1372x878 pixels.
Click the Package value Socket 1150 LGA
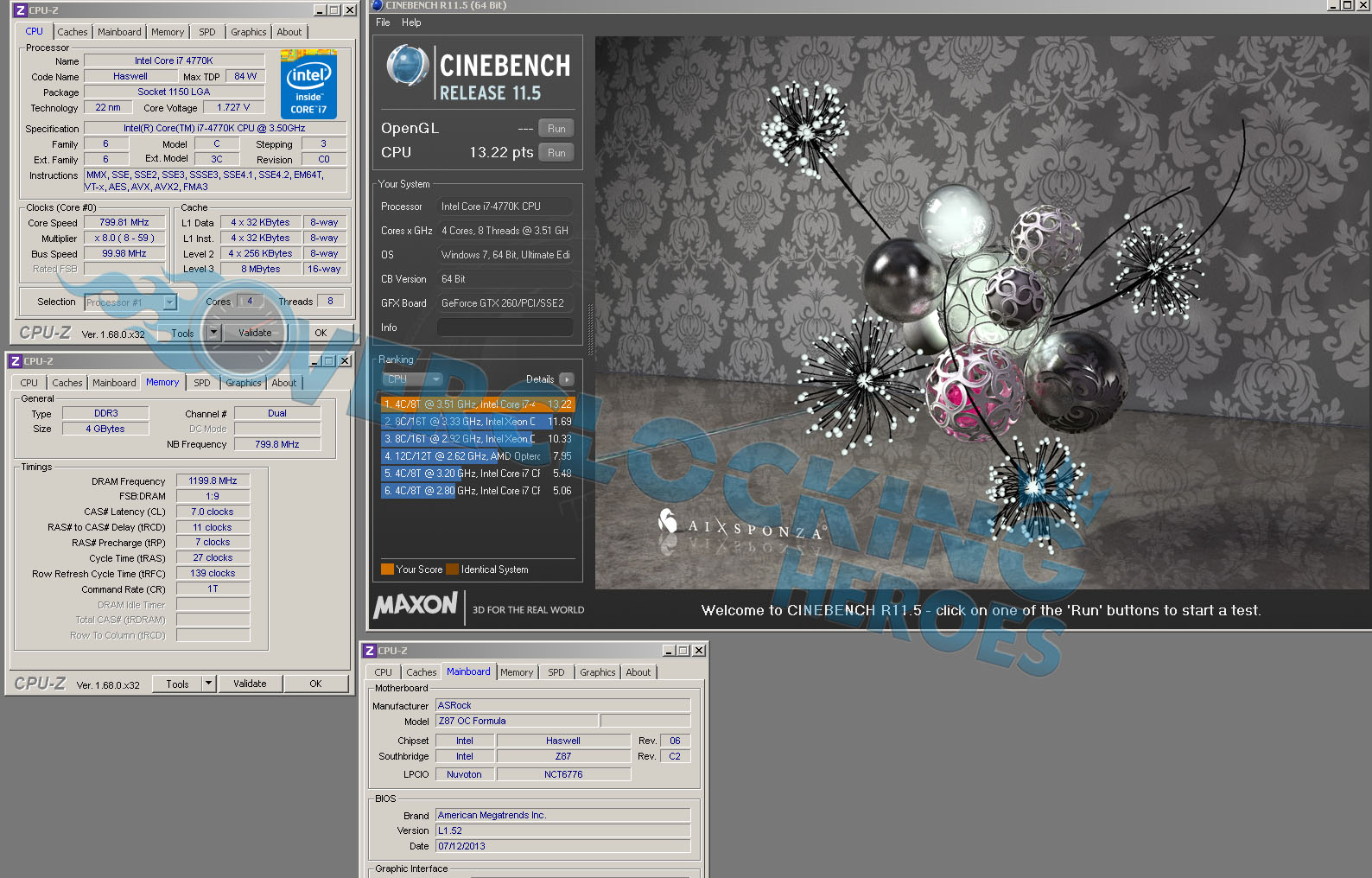(174, 92)
